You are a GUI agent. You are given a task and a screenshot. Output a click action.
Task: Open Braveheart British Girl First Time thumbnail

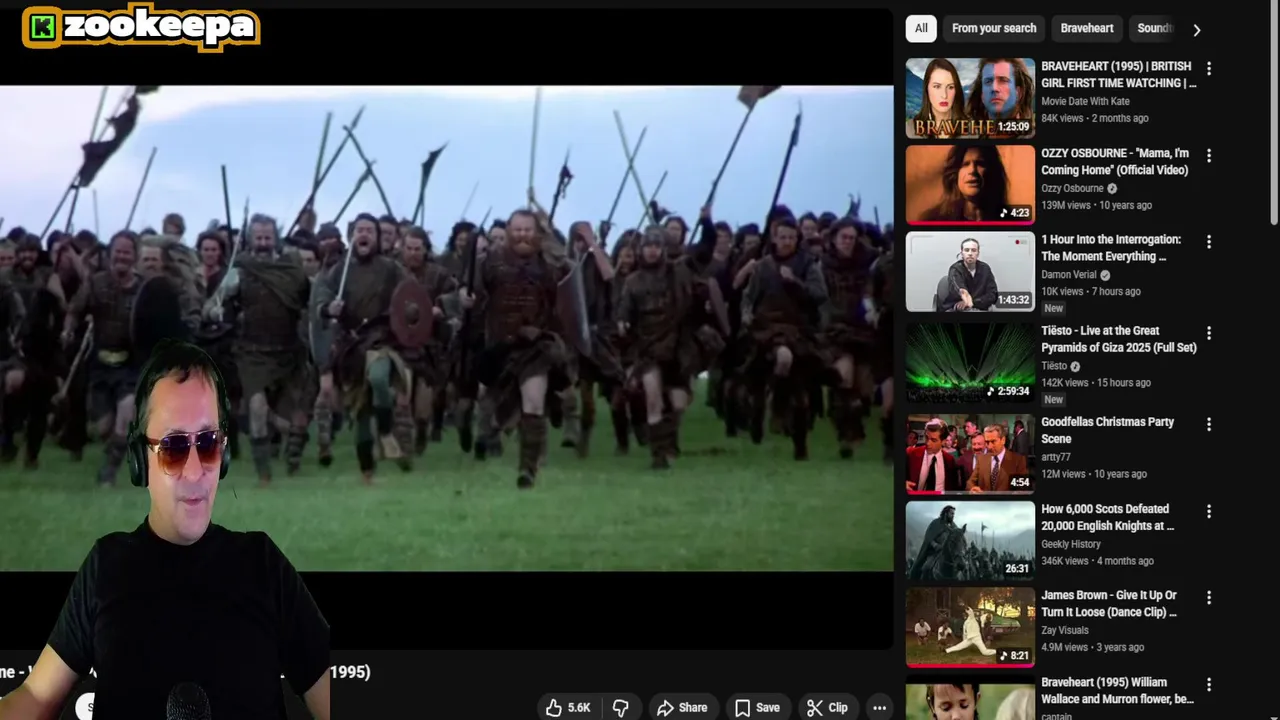click(970, 98)
